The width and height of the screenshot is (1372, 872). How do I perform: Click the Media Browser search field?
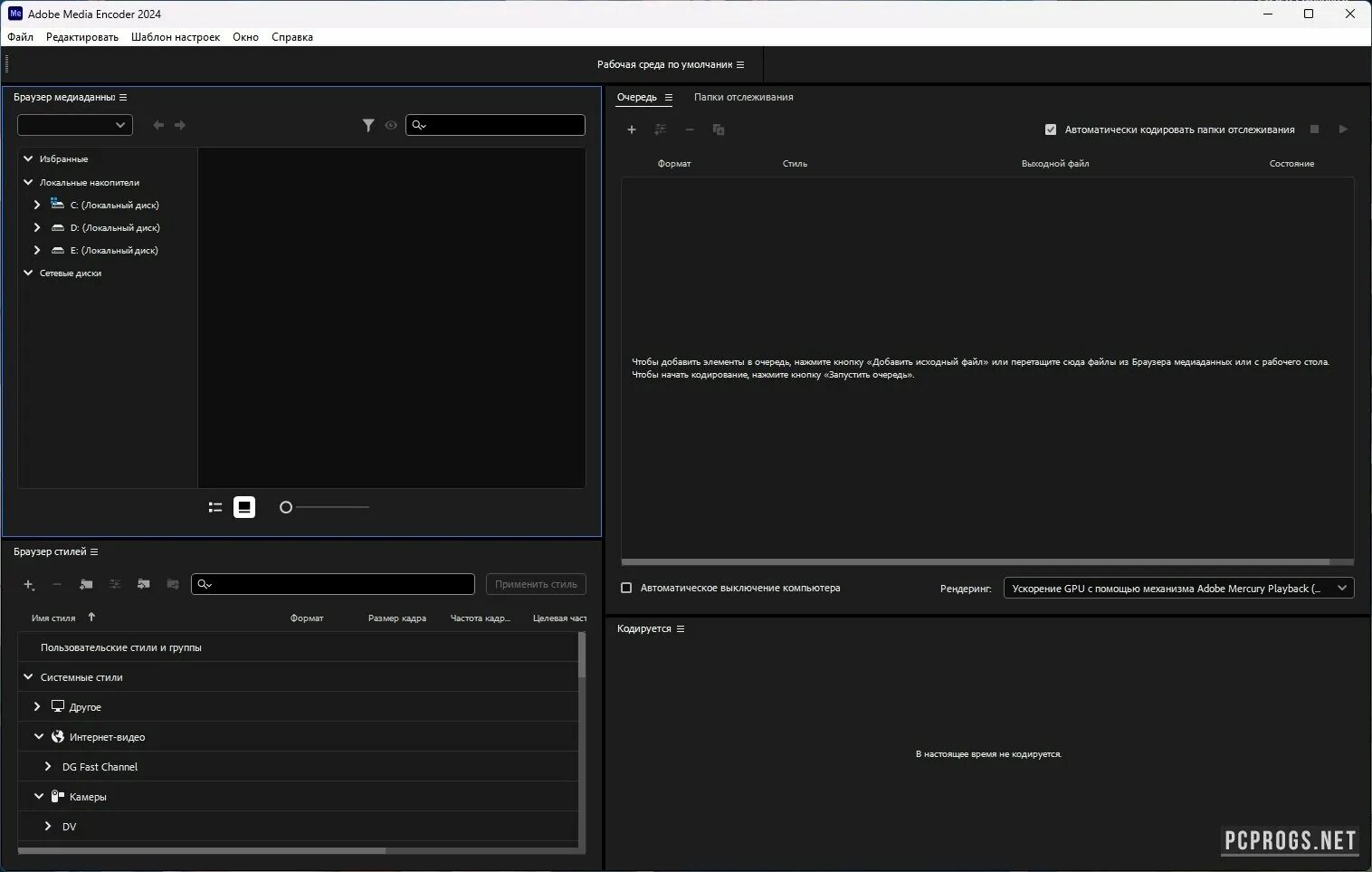495,125
